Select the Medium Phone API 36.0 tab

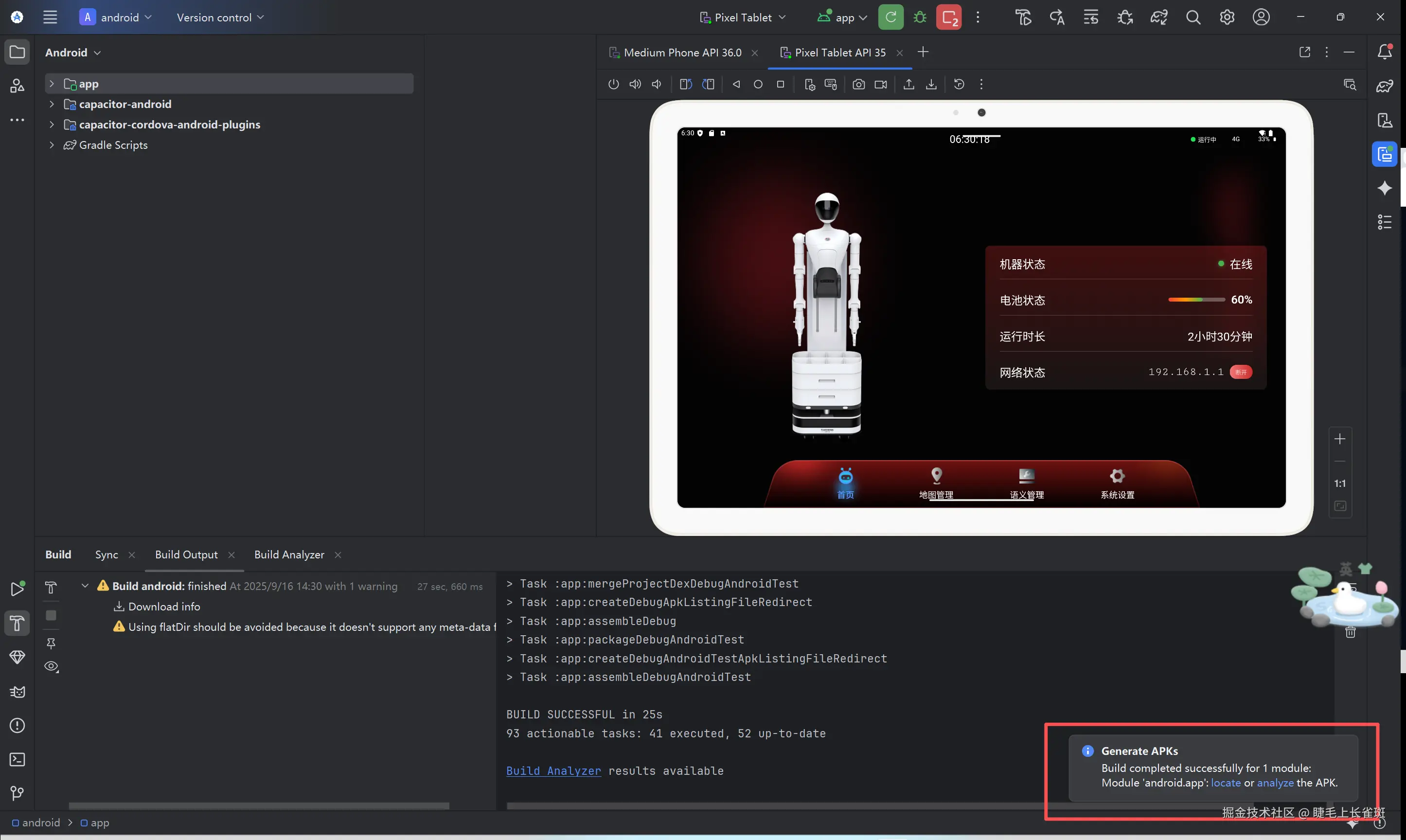[682, 53]
